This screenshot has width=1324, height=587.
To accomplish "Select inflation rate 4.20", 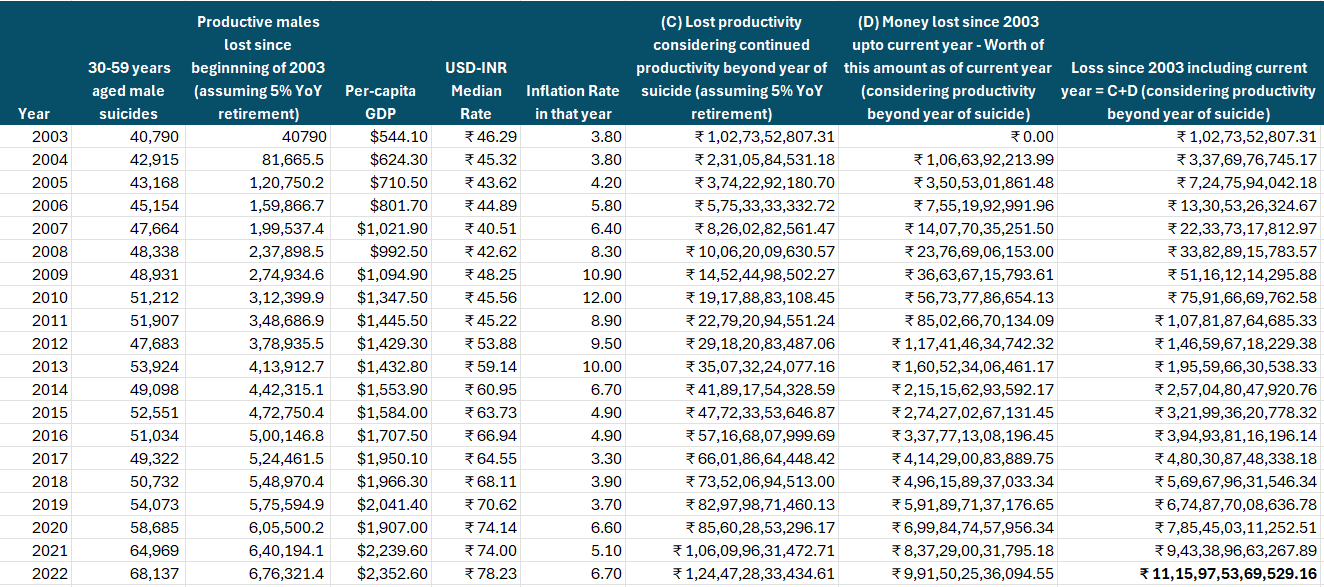I will 608,183.
